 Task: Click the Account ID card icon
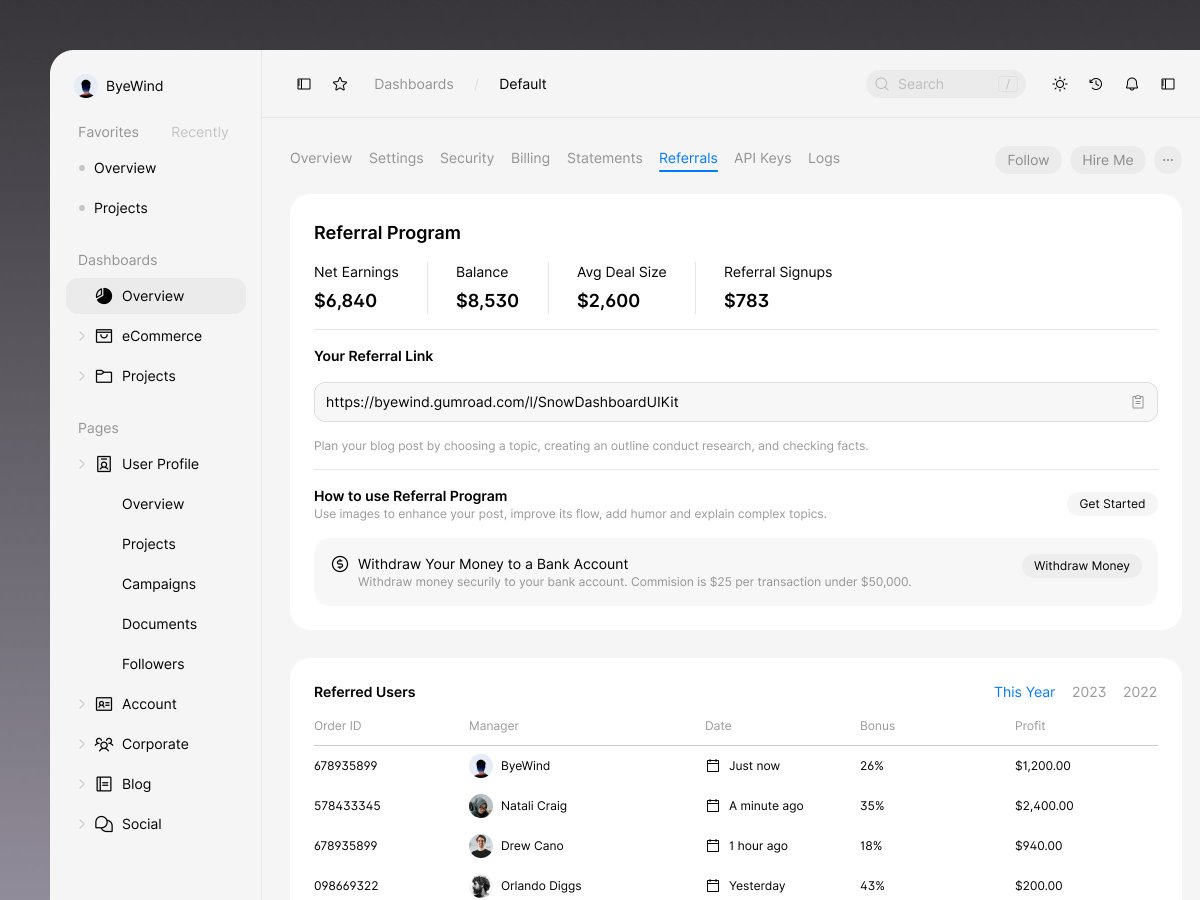104,704
